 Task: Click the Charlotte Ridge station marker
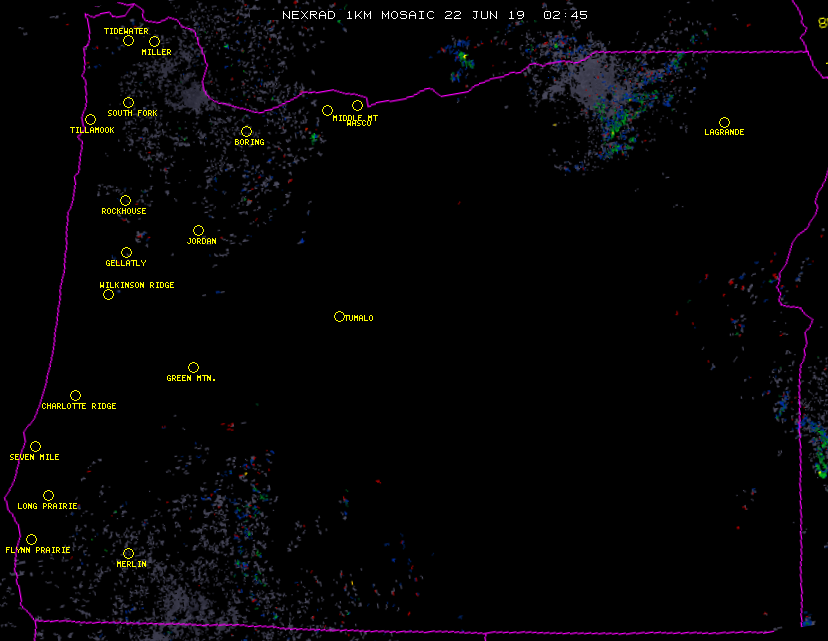click(75, 396)
